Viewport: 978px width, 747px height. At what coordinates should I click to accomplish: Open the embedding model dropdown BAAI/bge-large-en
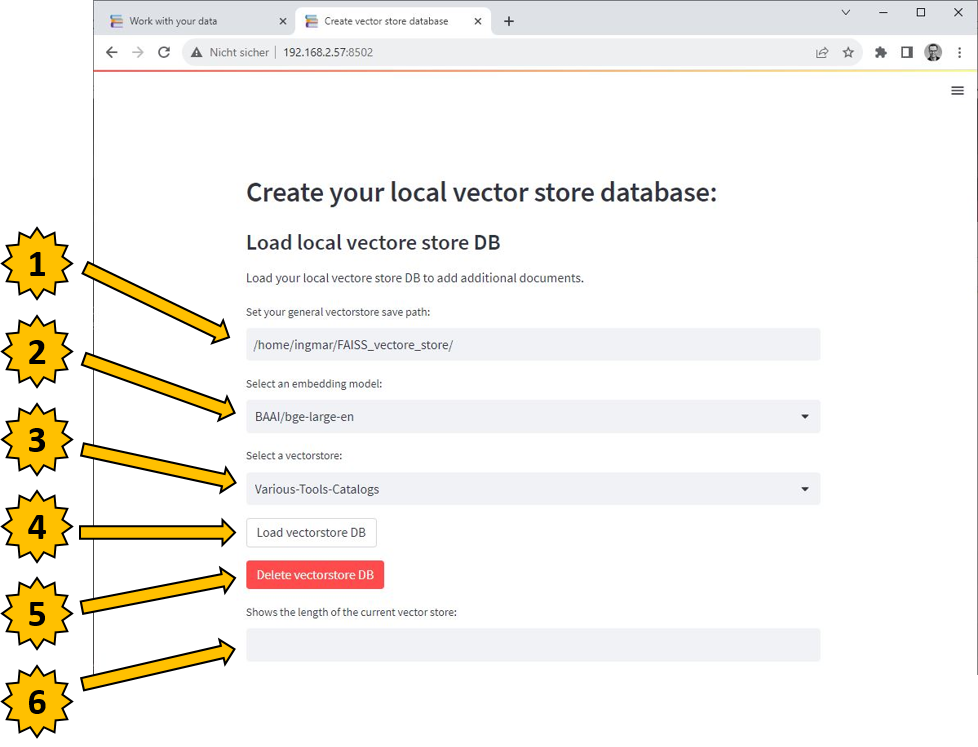[x=533, y=417]
